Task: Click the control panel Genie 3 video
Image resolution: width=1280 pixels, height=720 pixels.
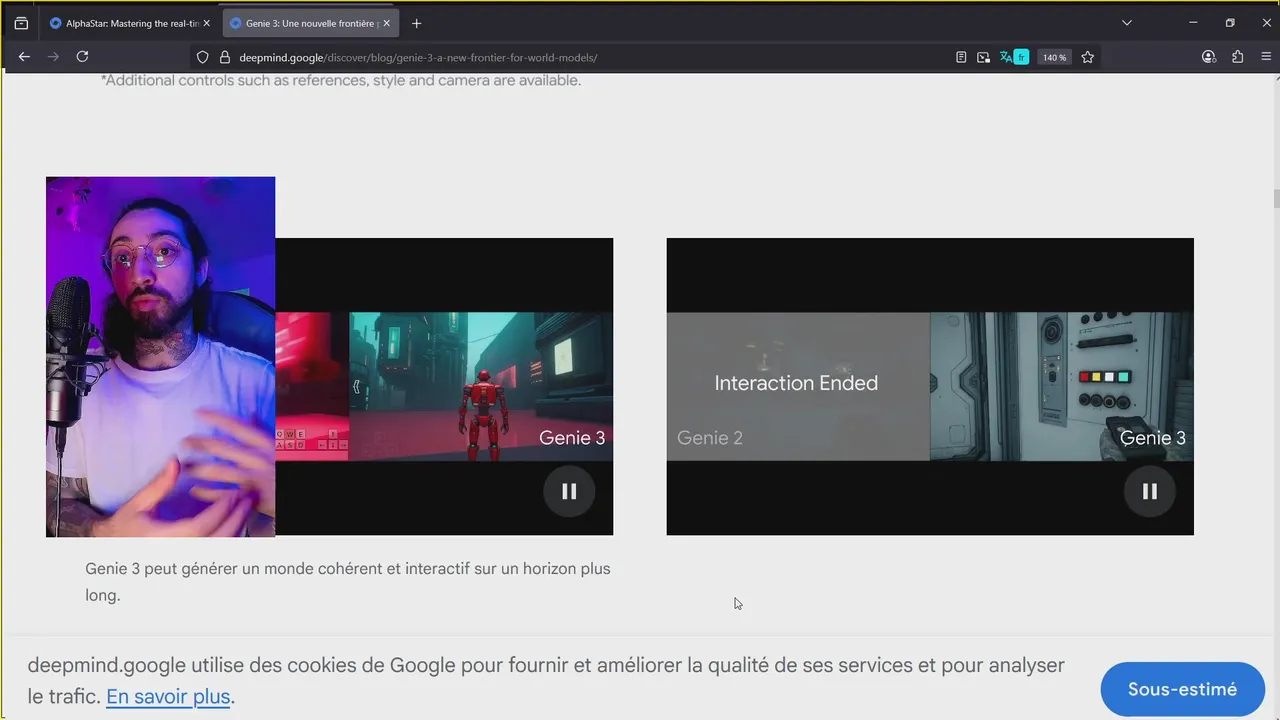Action: click(x=1062, y=386)
